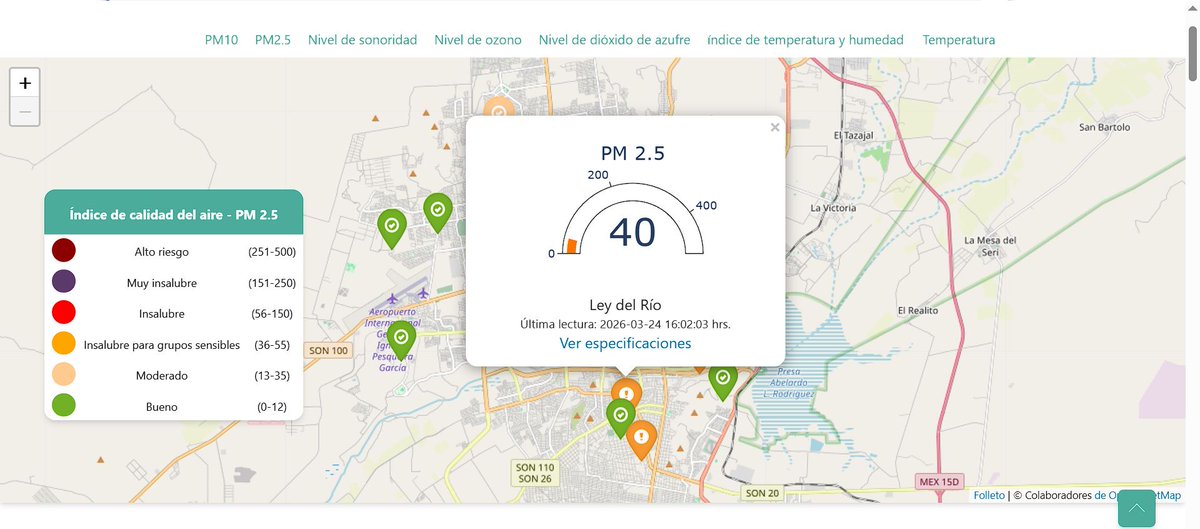Click the (251-500) range text
This screenshot has height=529, width=1200.
(x=272, y=252)
